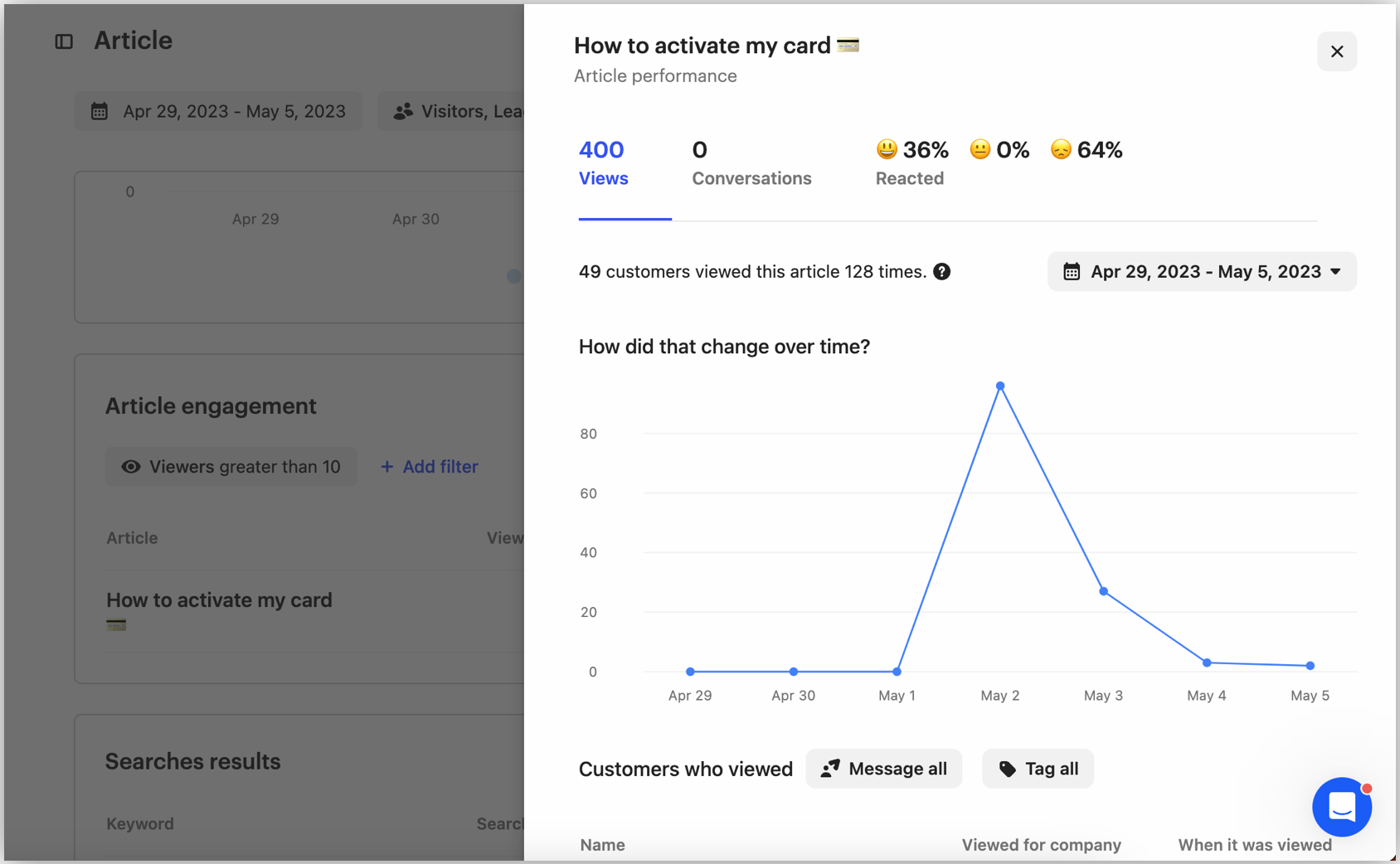The image size is (1400, 864).
Task: Click the 0% neutral reaction percentage
Action: point(1013,150)
